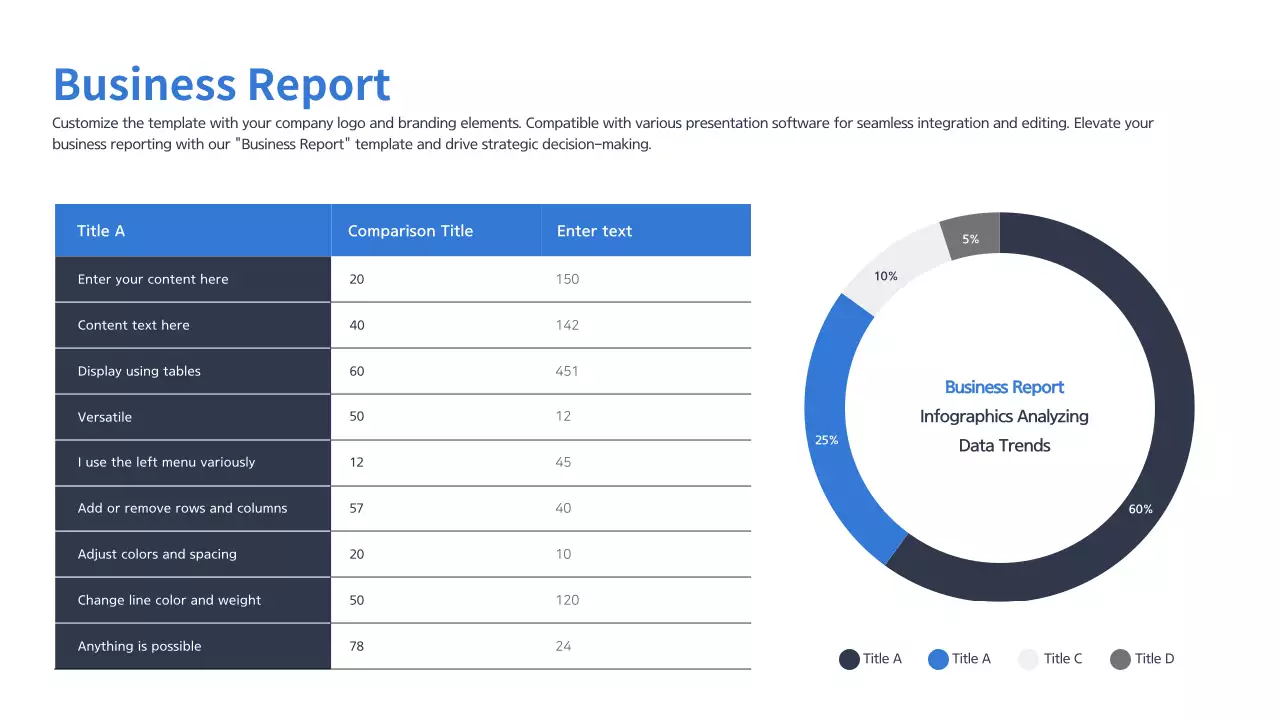Click the Business Report slide title

pyautogui.click(x=220, y=85)
